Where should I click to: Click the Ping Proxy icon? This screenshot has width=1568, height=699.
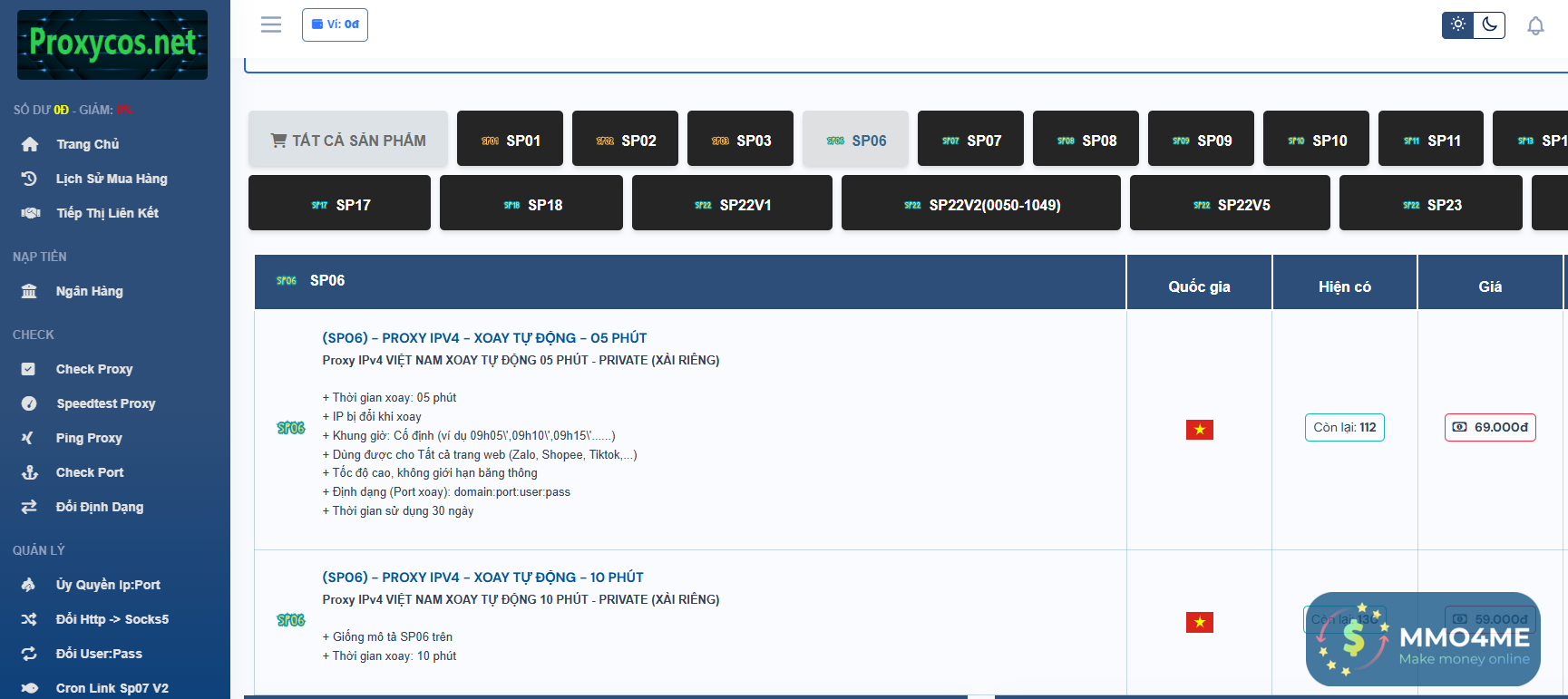point(28,438)
